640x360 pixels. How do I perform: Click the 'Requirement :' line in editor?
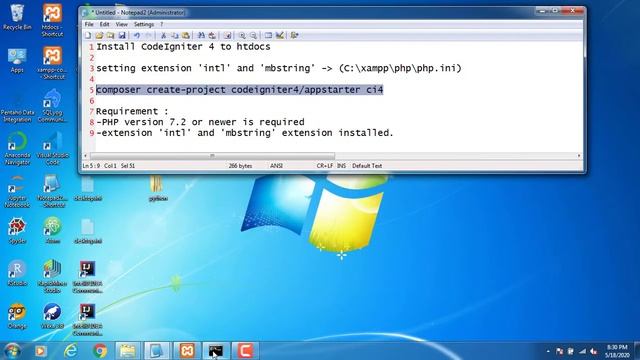pos(132,111)
